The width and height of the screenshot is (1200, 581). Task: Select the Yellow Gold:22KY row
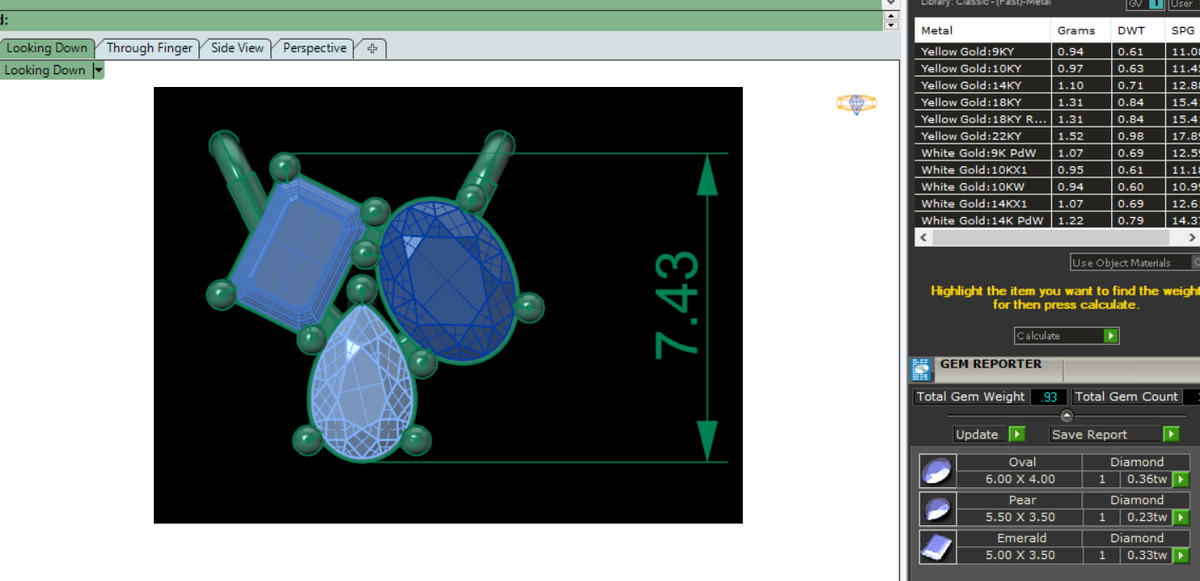1057,136
